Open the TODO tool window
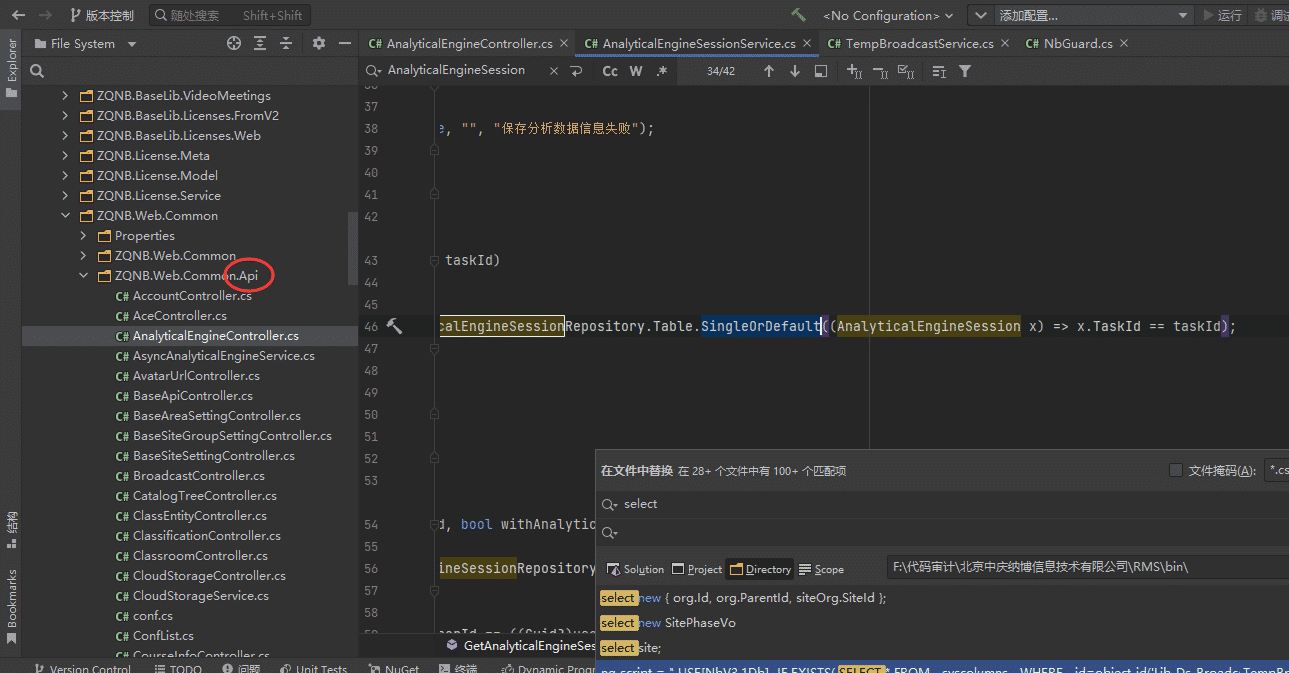This screenshot has height=673, width=1289. (x=176, y=668)
